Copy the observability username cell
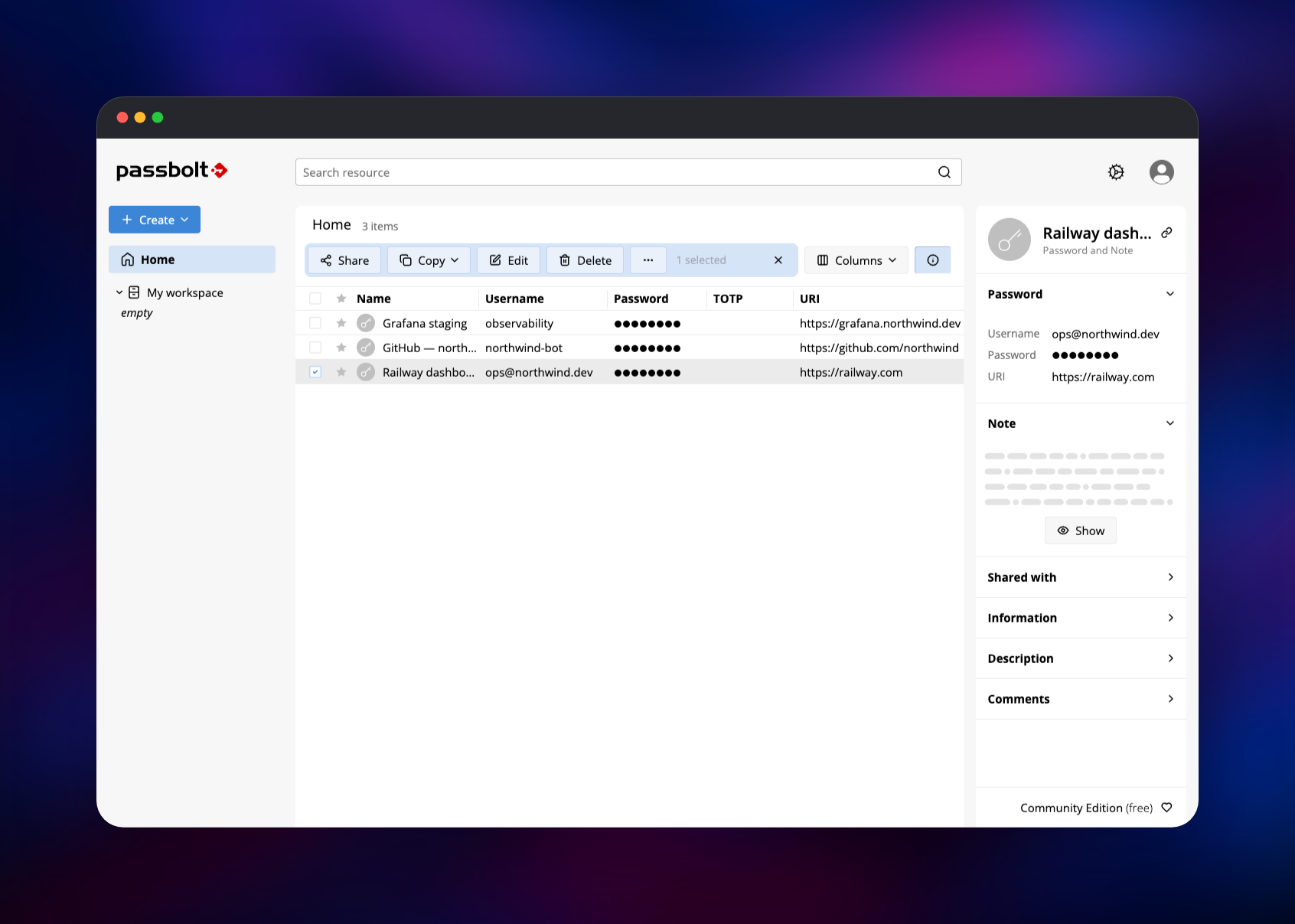Viewport: 1295px width, 924px height. tap(519, 323)
